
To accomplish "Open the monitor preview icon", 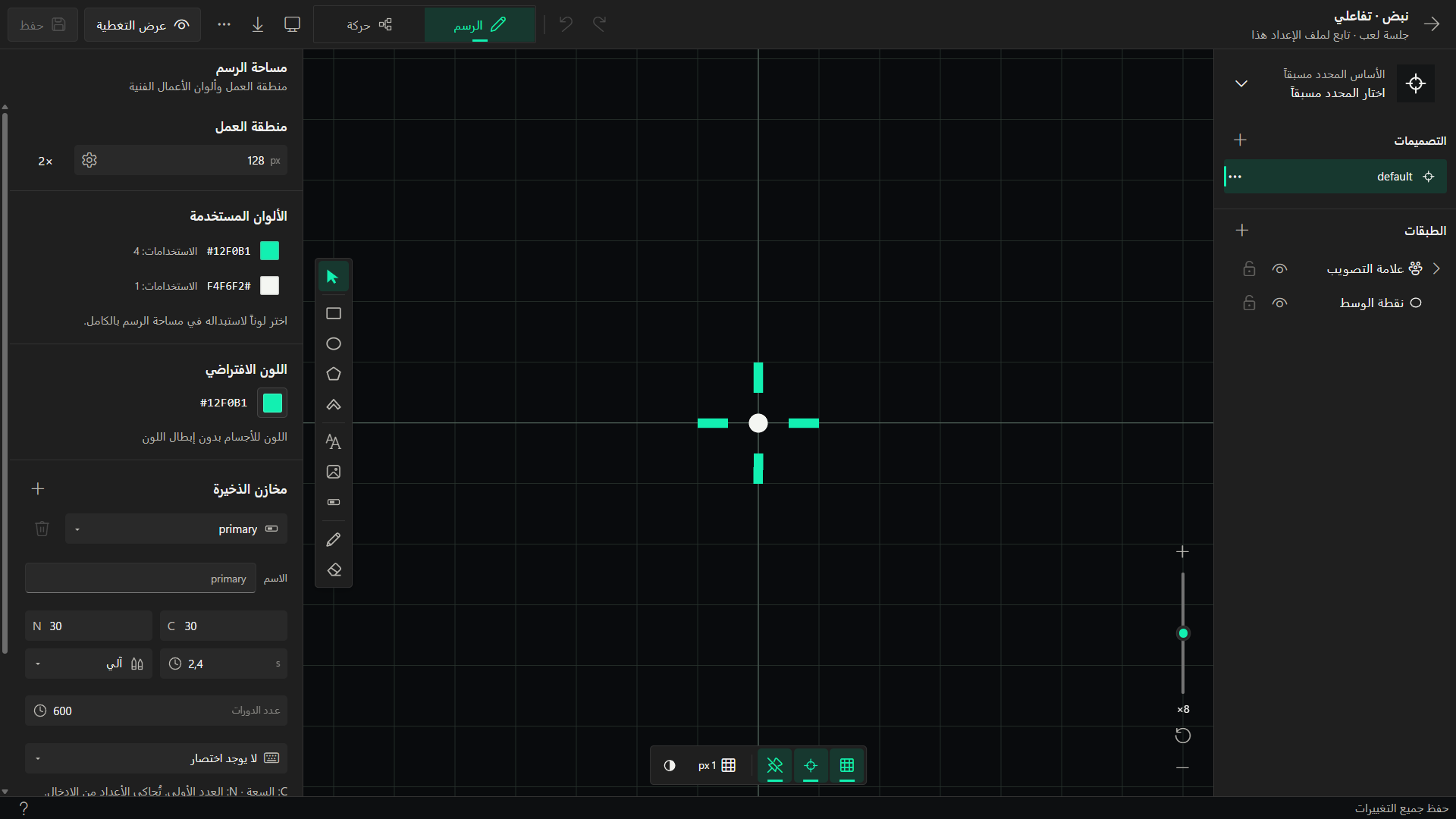I will pyautogui.click(x=292, y=24).
